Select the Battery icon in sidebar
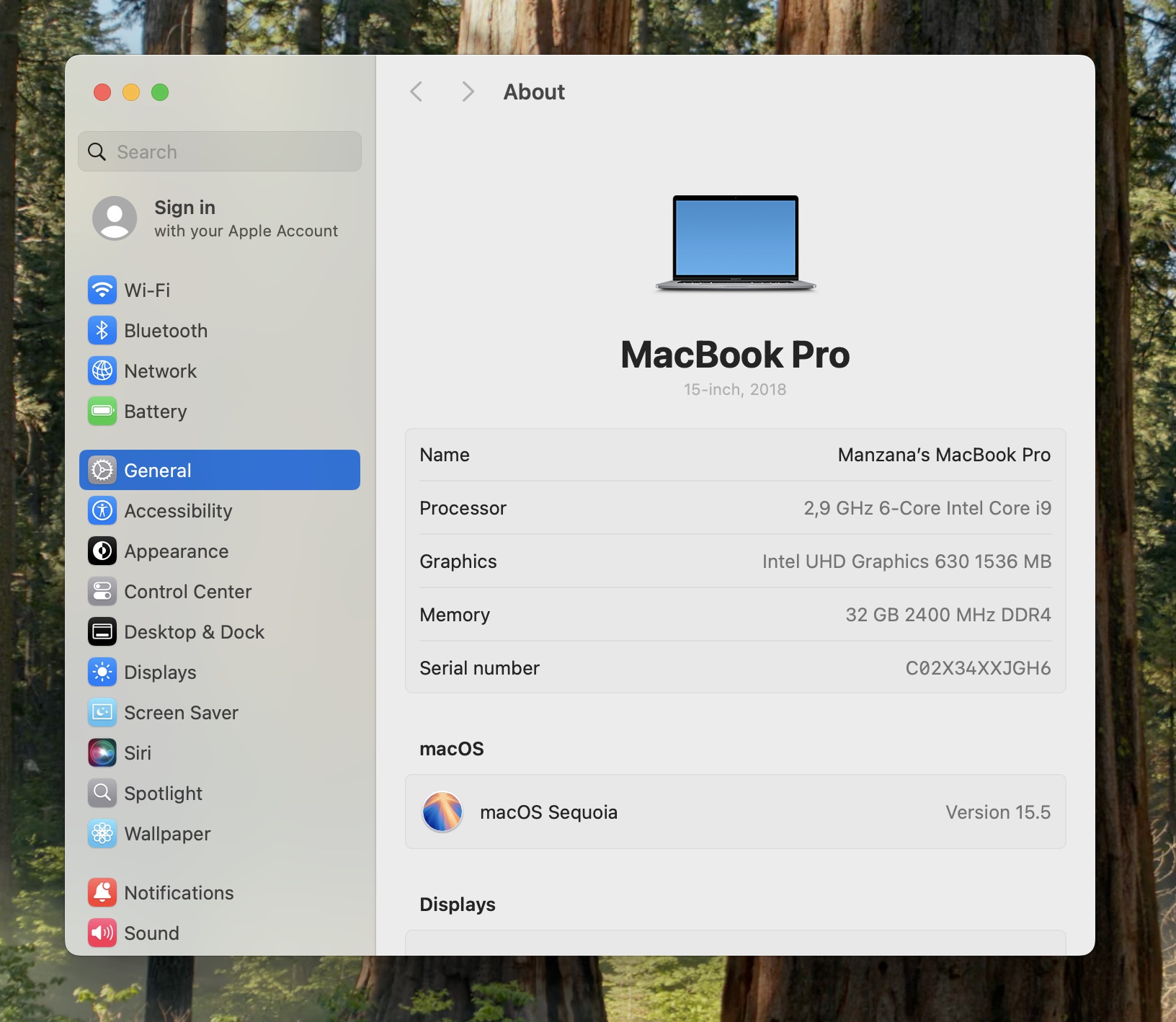 (102, 412)
